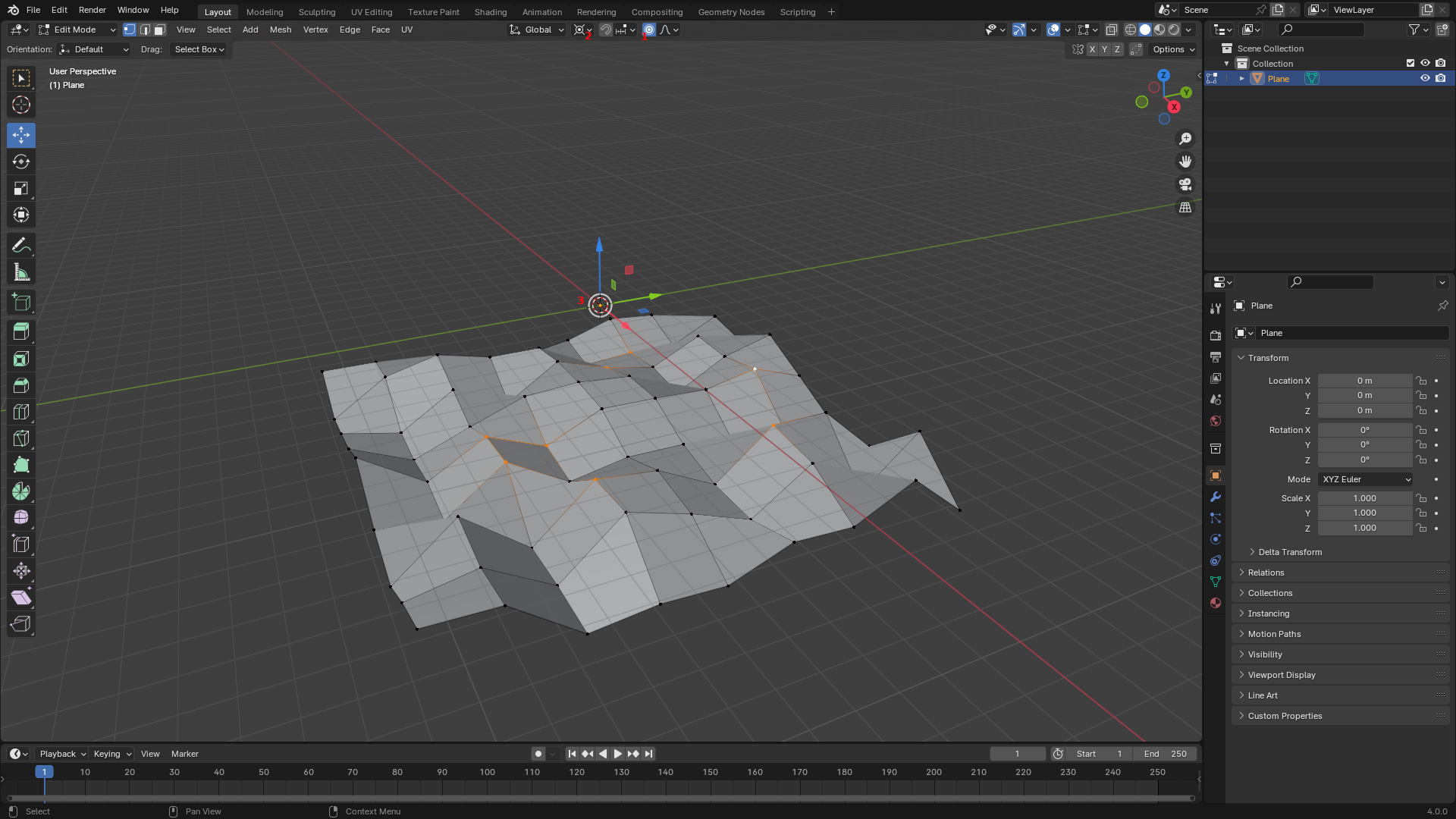Toggle snapping magnet in header
1456x819 pixels.
(x=605, y=30)
